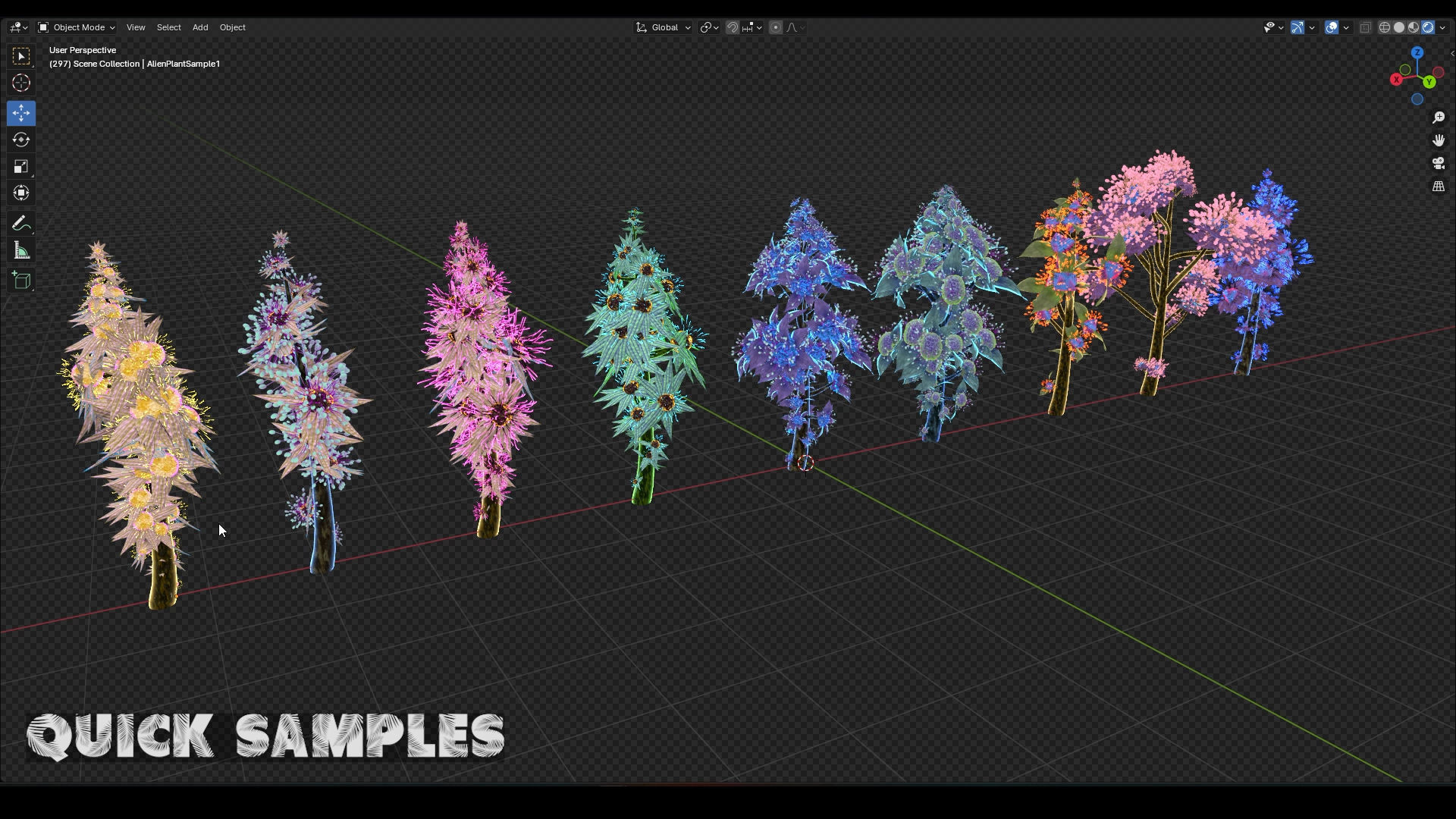This screenshot has width=1456, height=819.
Task: Toggle show gizmos button
Action: [x=1298, y=27]
